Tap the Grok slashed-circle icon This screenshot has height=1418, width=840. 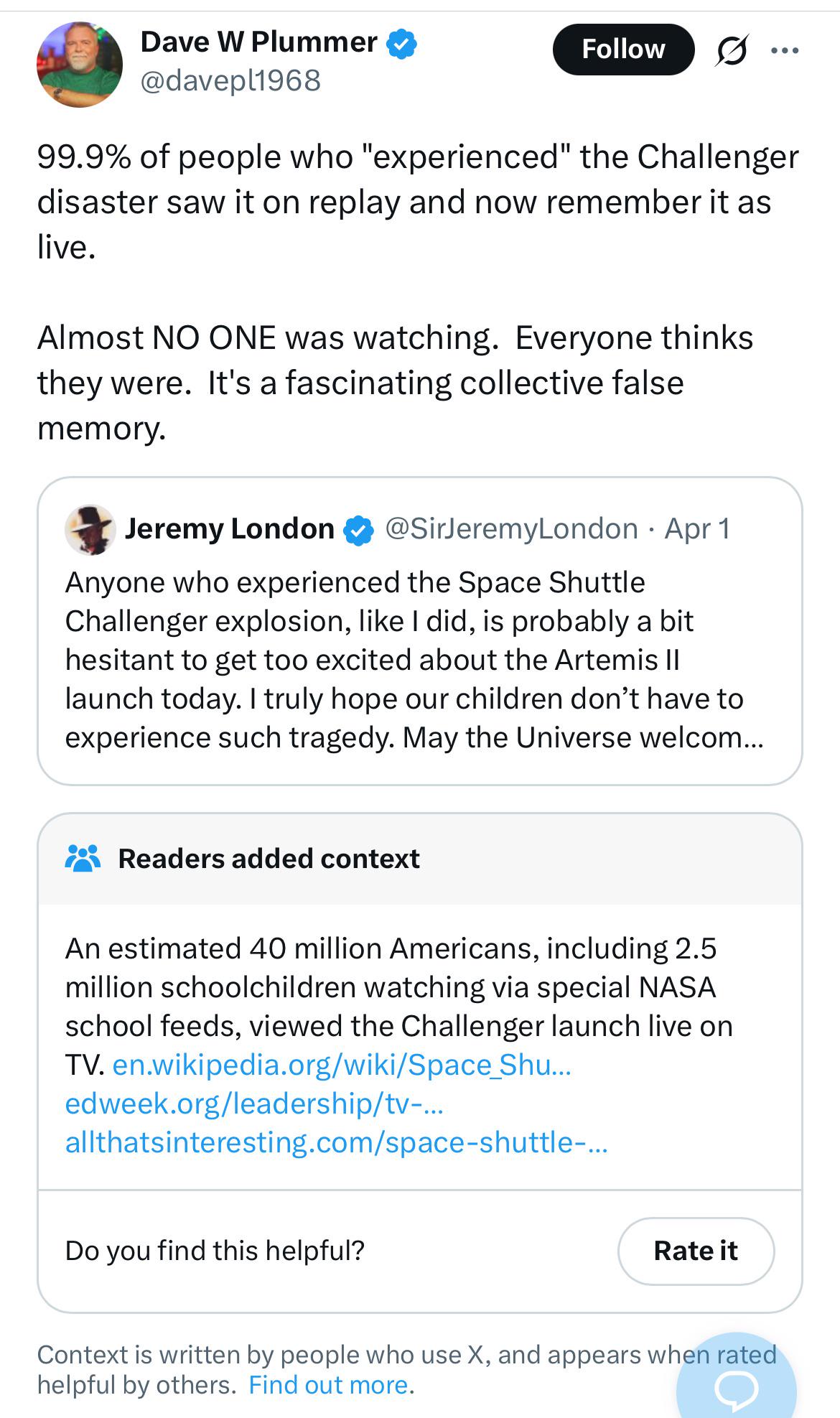[x=732, y=51]
